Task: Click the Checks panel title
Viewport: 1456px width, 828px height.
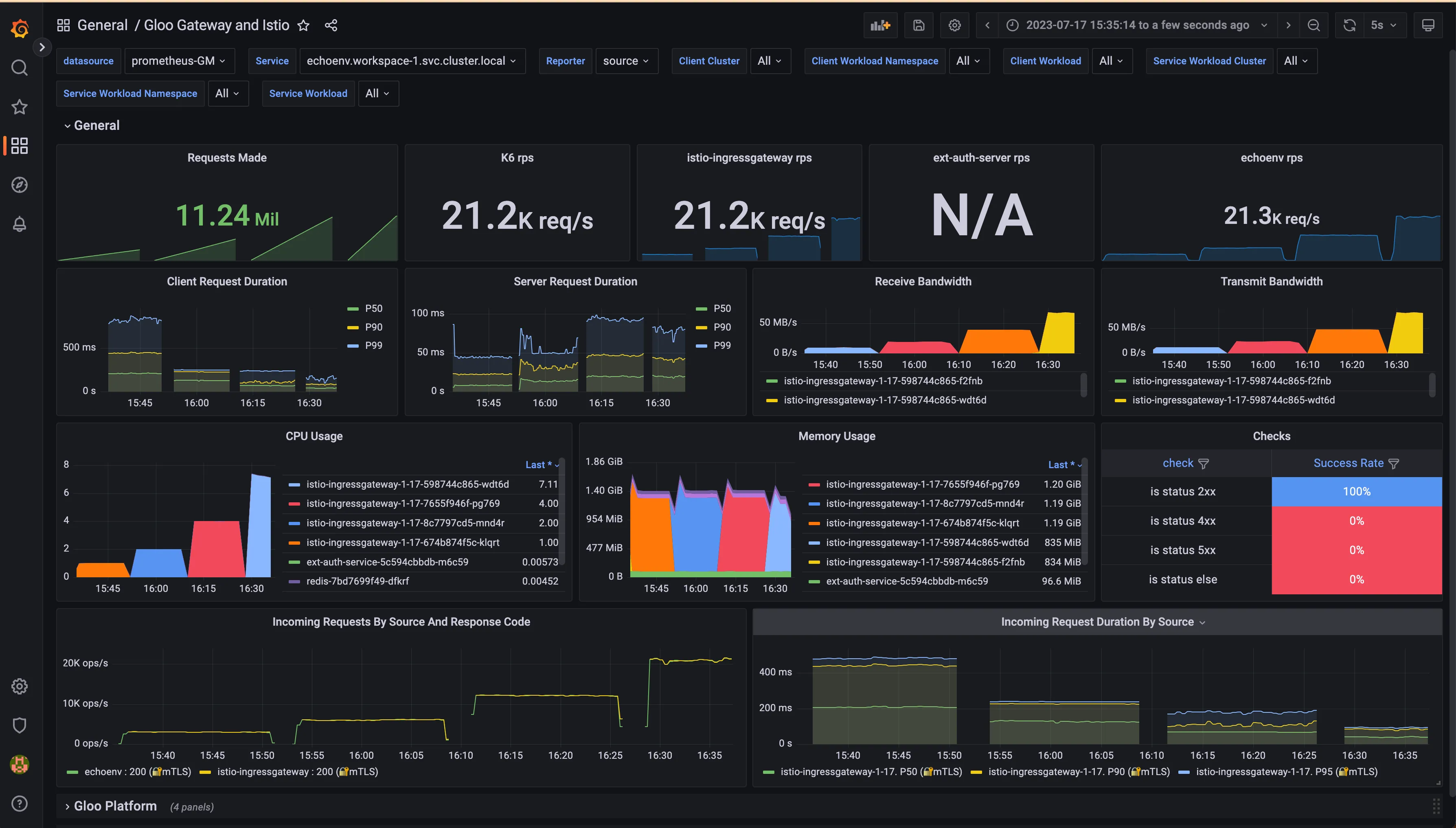Action: click(1271, 436)
